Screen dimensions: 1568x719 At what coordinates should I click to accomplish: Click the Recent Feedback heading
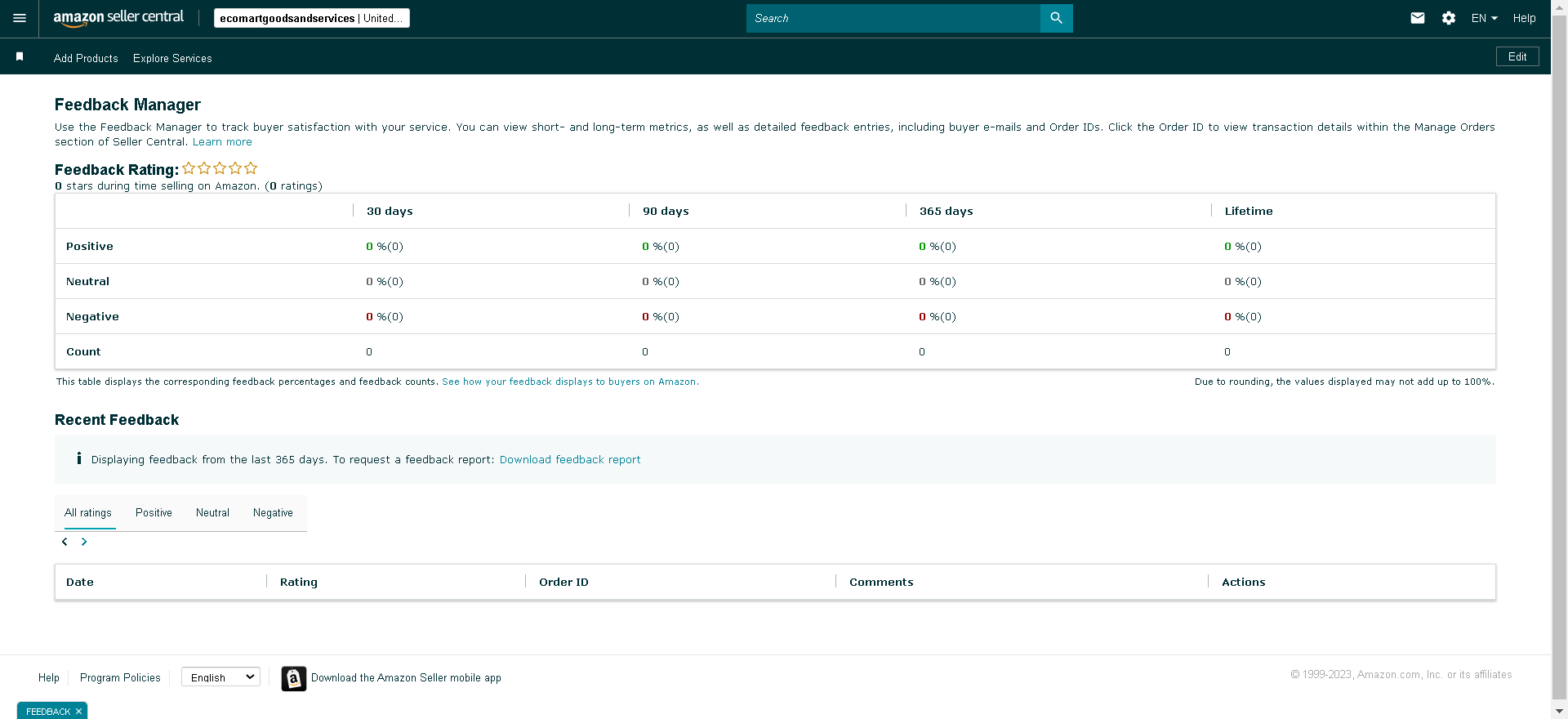pos(117,420)
